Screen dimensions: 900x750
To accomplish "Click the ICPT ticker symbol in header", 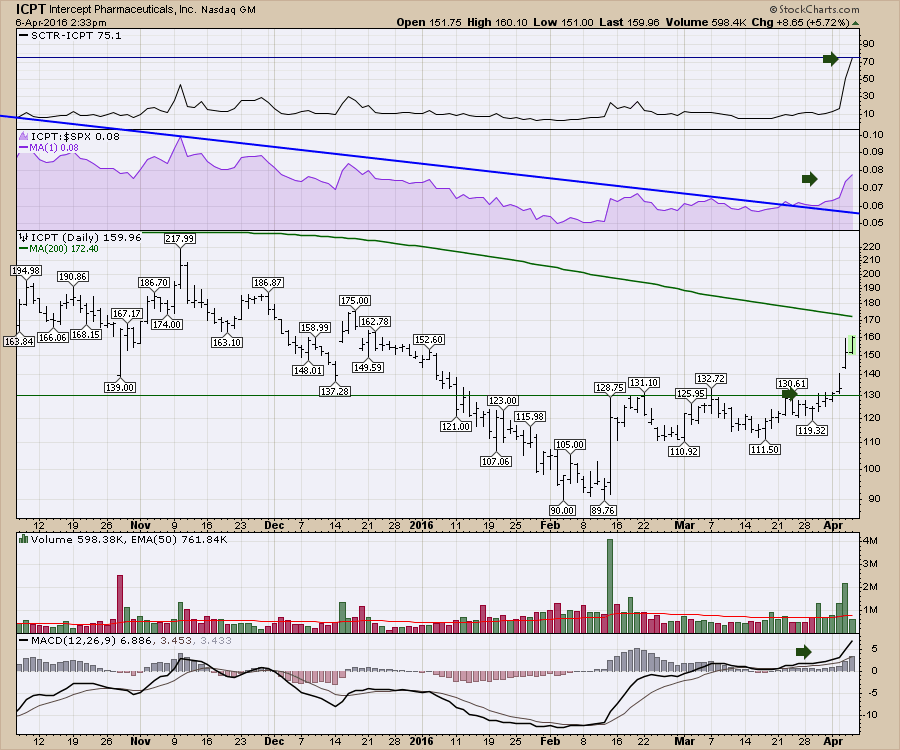I will point(31,9).
